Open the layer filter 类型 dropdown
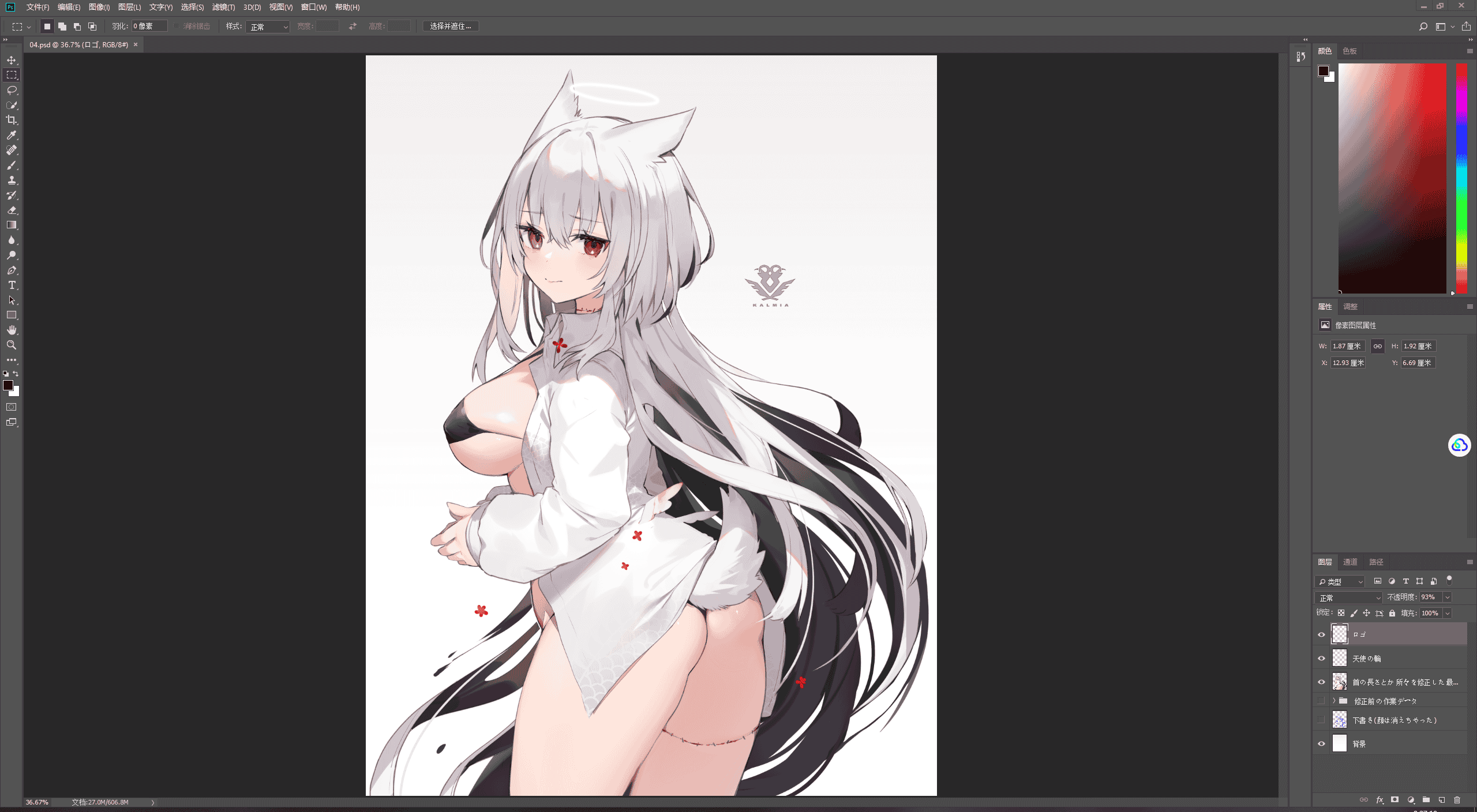 [1340, 581]
